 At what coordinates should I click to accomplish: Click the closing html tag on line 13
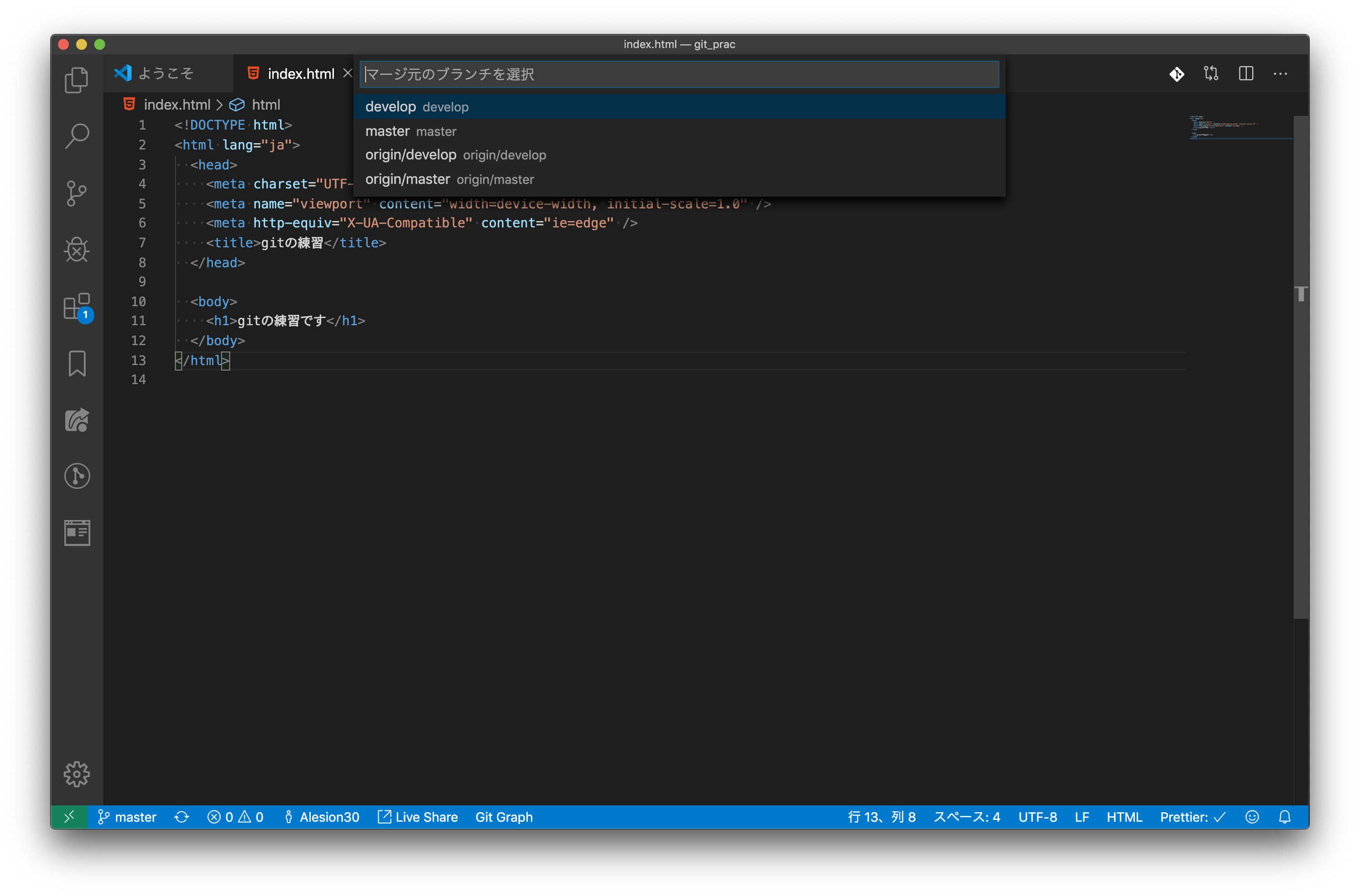point(202,361)
